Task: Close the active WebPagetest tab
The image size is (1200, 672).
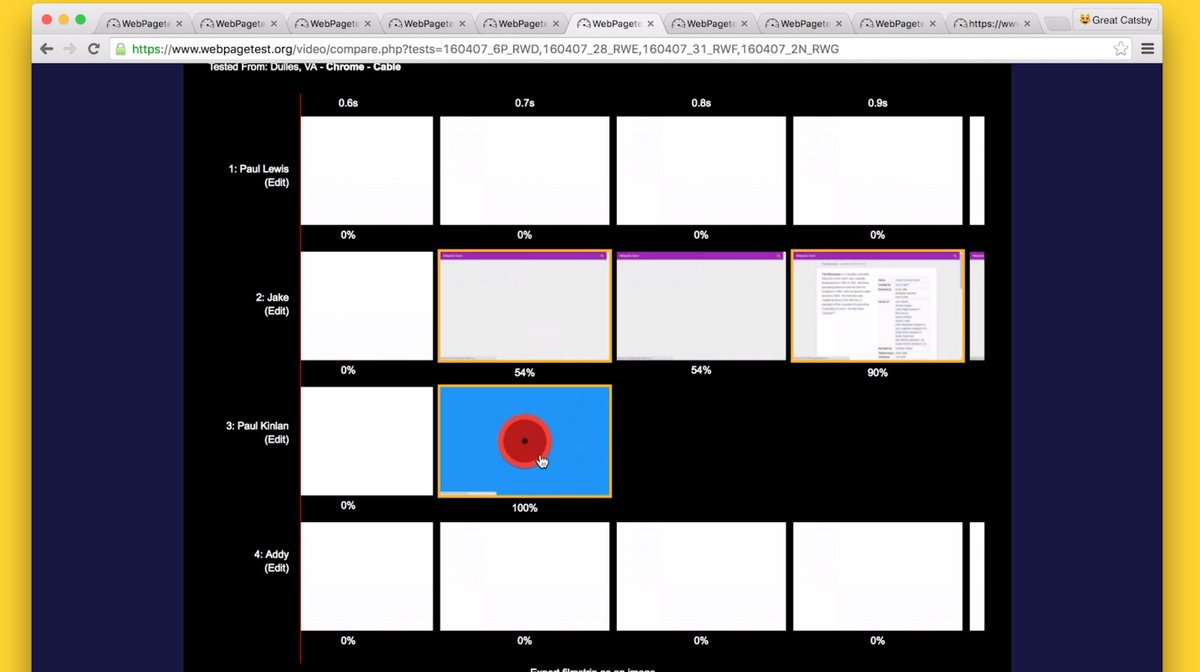Action: tap(651, 23)
